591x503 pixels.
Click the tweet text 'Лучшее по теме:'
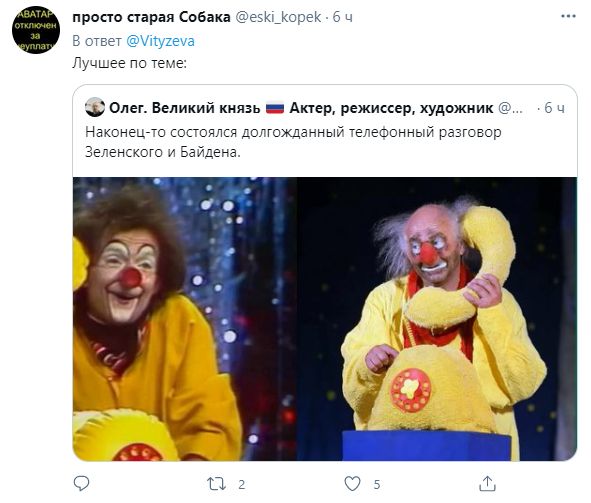[129, 63]
